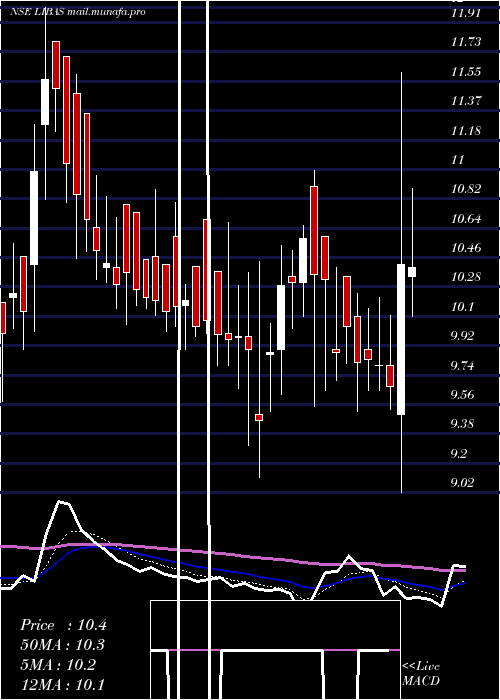Click the 50MA : 10.3 readout
Viewport: 500px width, 700px height.
[63, 645]
